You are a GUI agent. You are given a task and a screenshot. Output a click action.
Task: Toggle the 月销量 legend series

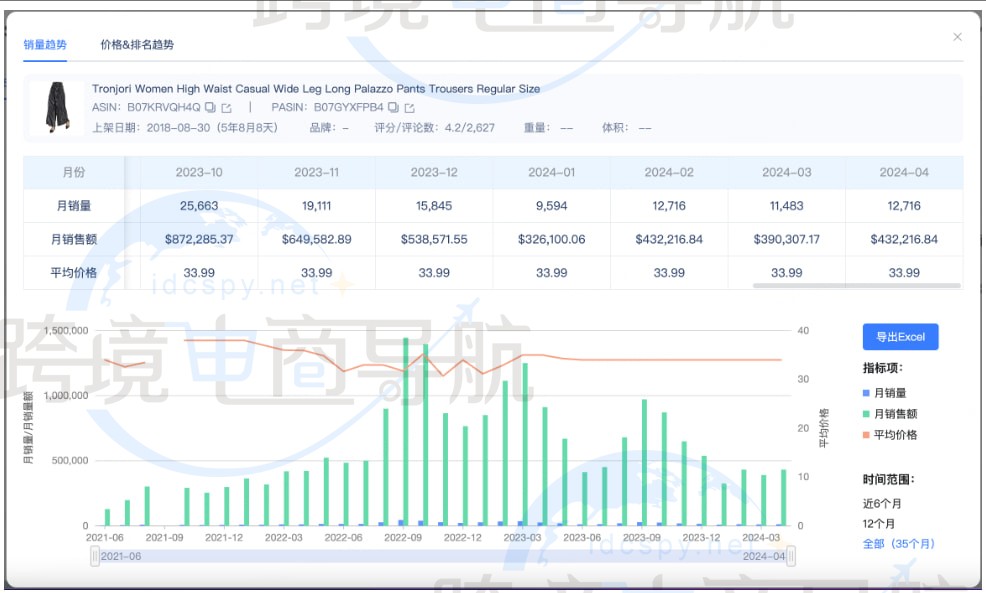click(890, 393)
